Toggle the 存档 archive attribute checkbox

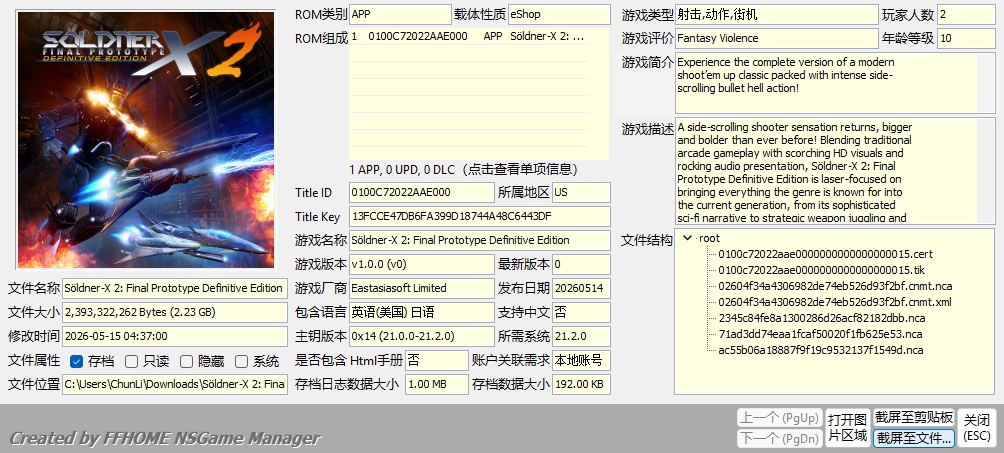tap(76, 361)
